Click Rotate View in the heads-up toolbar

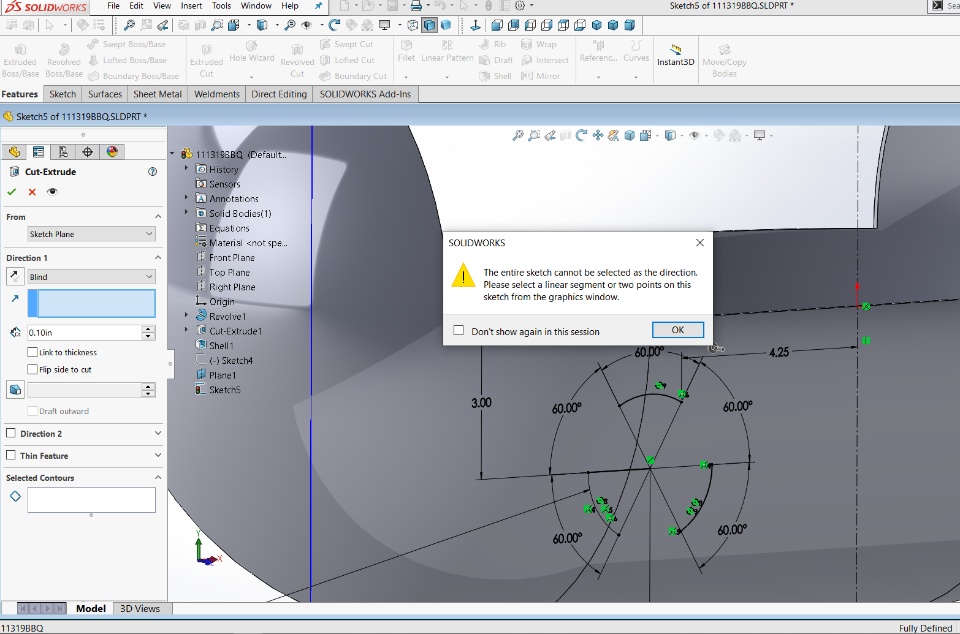coord(582,135)
